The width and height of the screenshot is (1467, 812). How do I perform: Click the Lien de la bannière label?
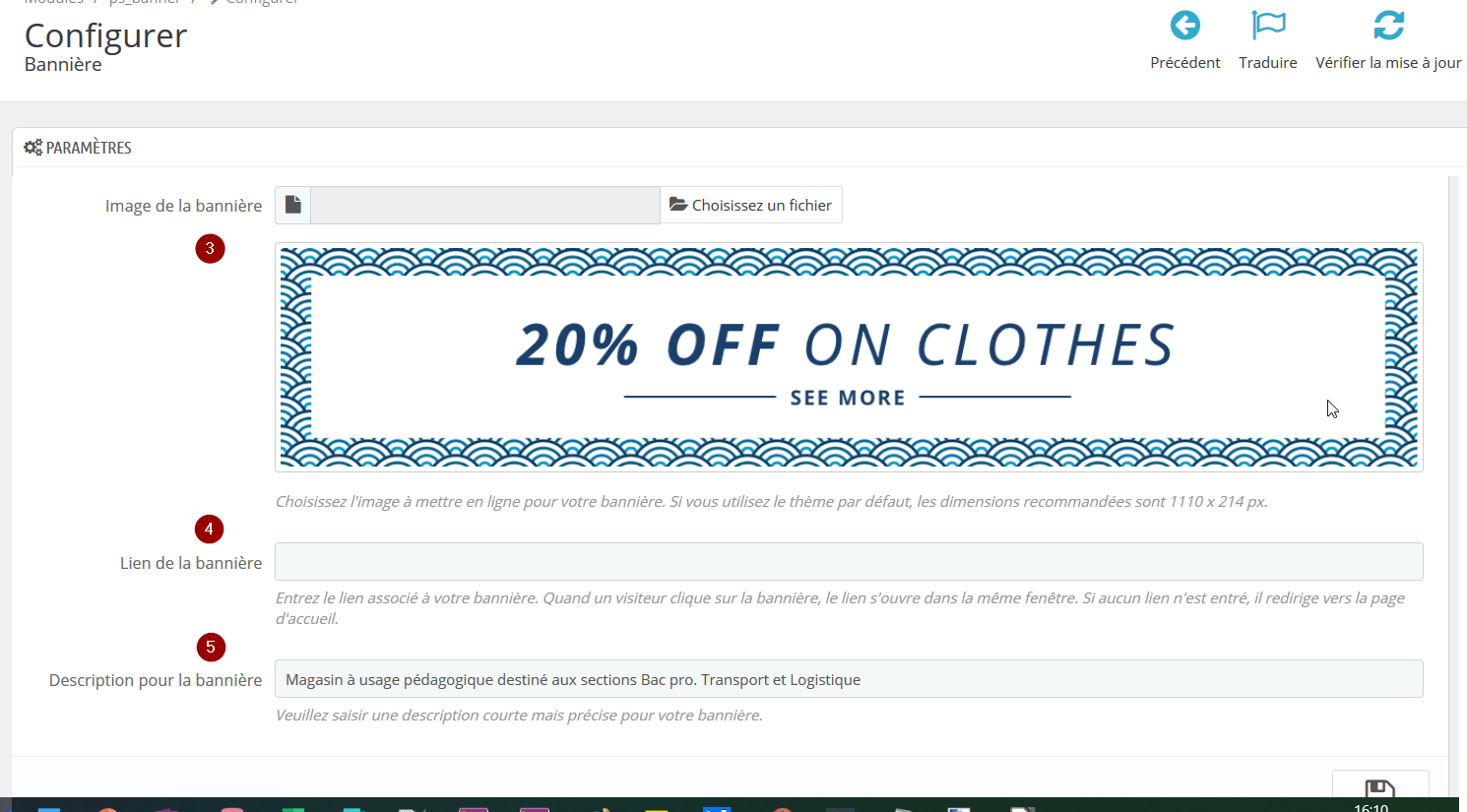tap(191, 563)
